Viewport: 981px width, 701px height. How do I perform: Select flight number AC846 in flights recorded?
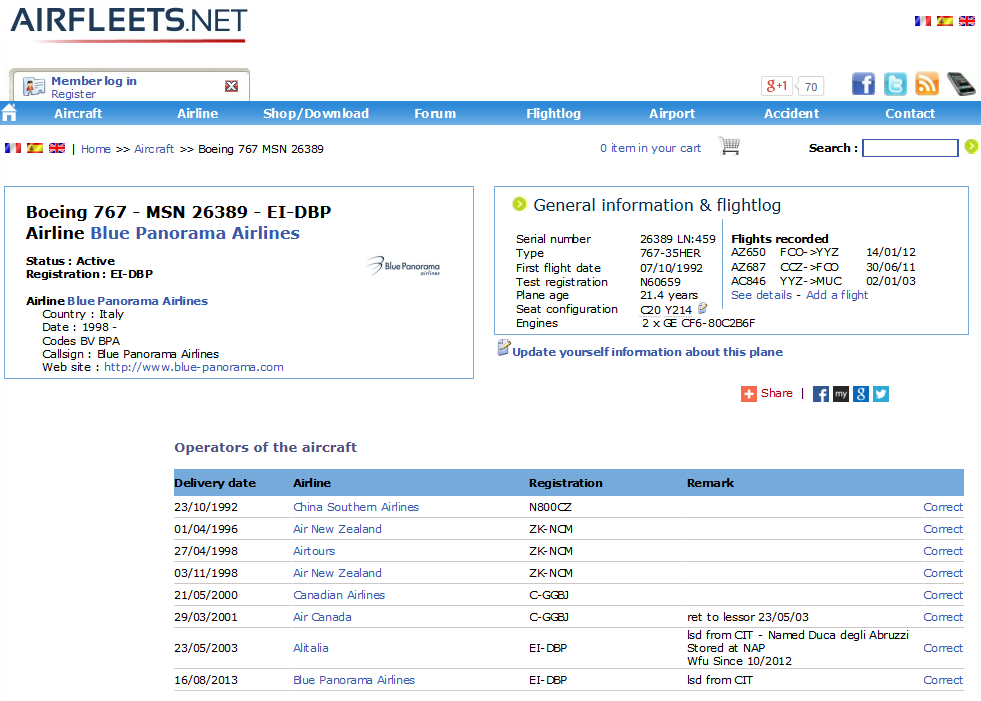pyautogui.click(x=748, y=281)
